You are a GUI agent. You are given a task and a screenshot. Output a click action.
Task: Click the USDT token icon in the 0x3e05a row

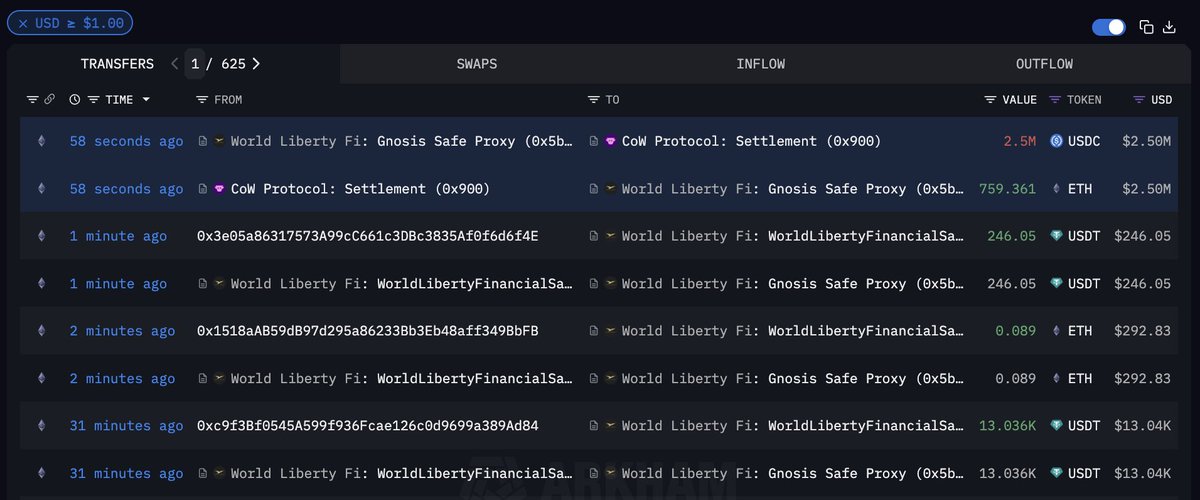point(1056,236)
